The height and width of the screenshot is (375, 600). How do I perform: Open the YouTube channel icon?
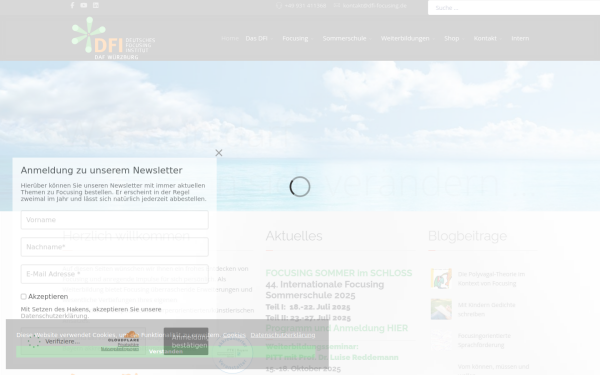(x=84, y=5)
